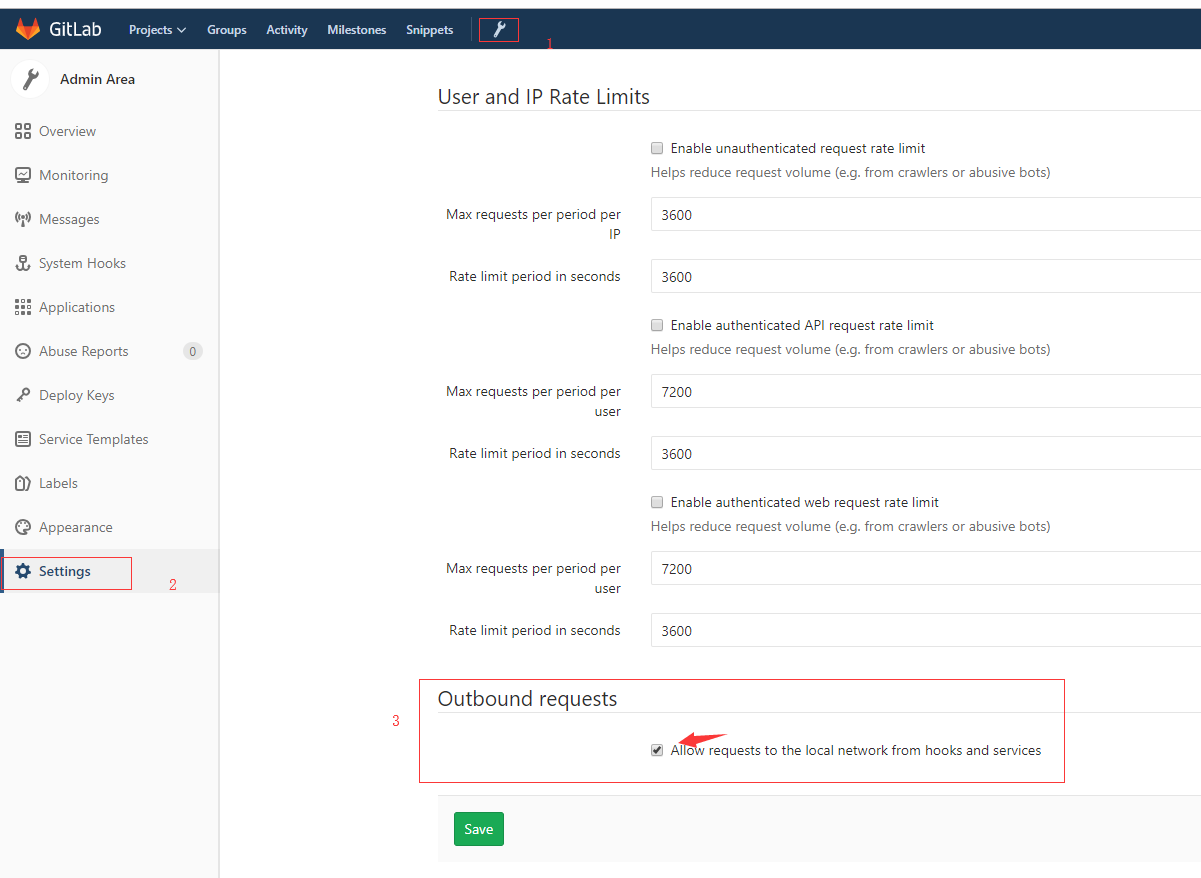Enable authenticated API request rate limit
The height and width of the screenshot is (878, 1201).
coord(657,325)
